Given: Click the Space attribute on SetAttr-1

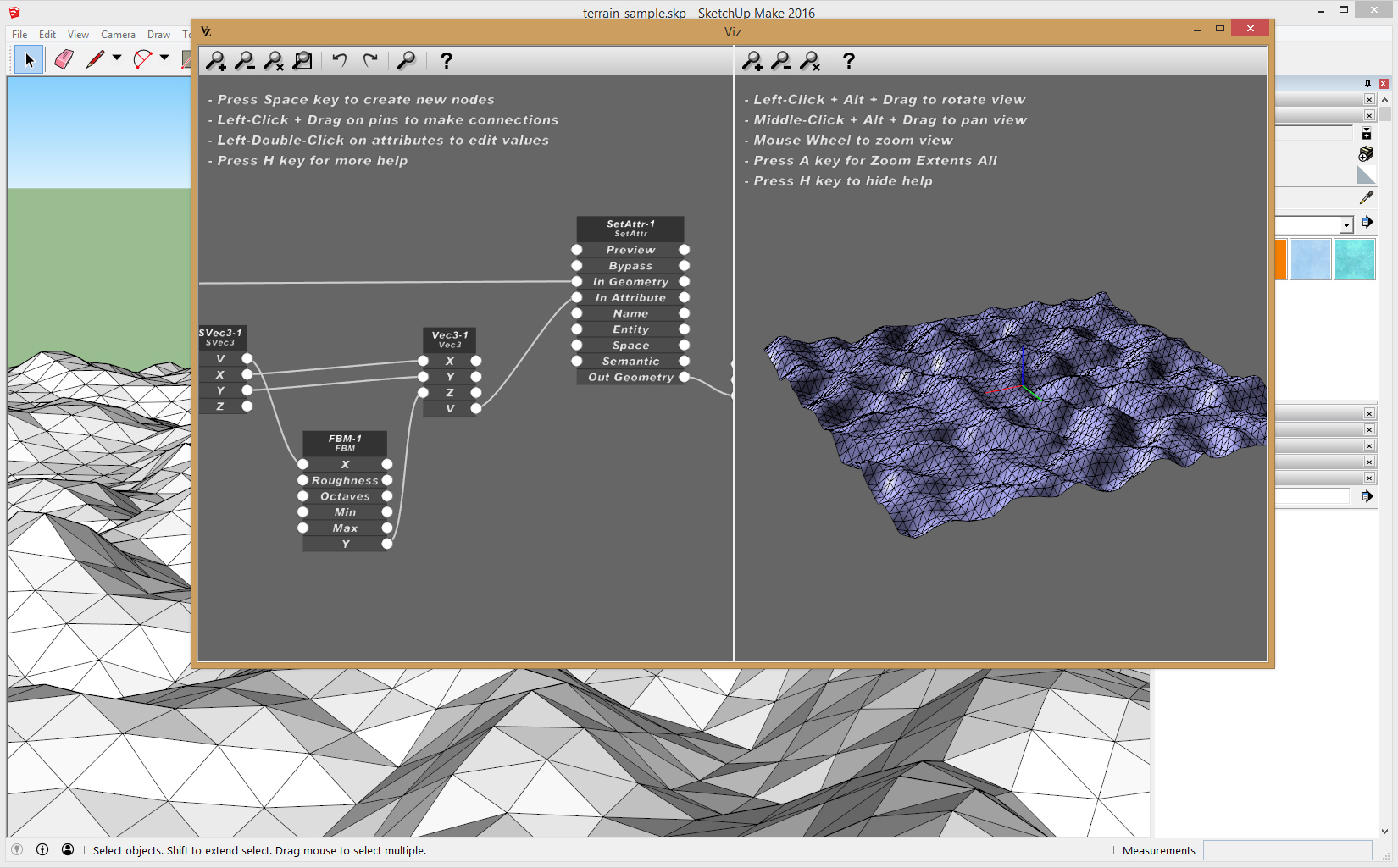Looking at the screenshot, I should click(x=630, y=346).
